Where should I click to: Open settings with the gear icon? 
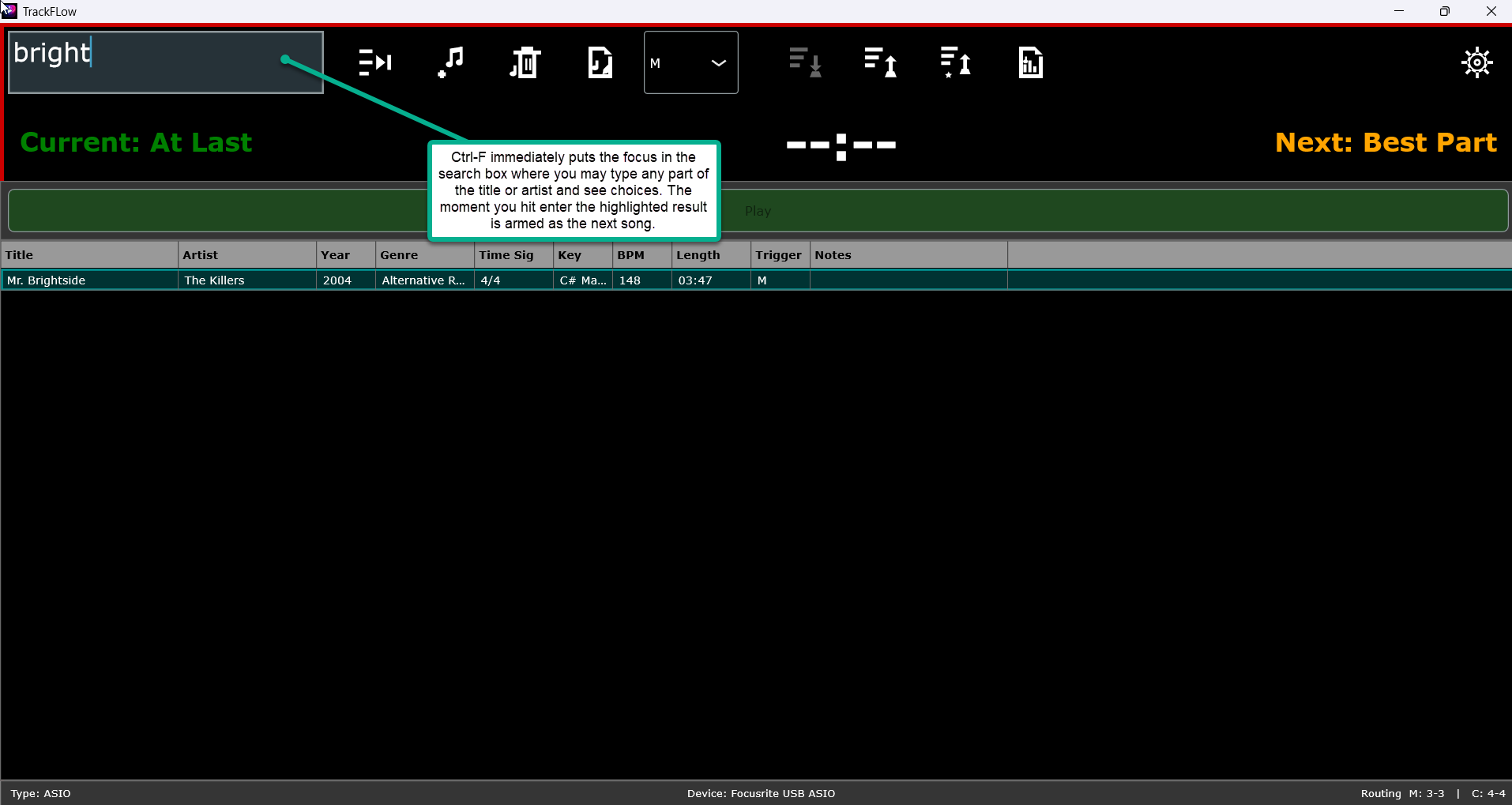click(1476, 62)
